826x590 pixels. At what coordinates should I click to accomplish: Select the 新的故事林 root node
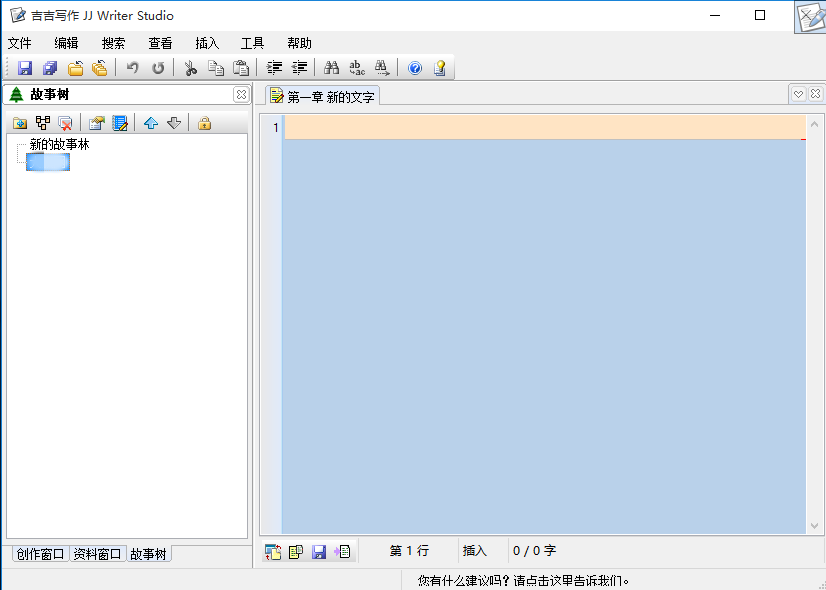pyautogui.click(x=58, y=143)
